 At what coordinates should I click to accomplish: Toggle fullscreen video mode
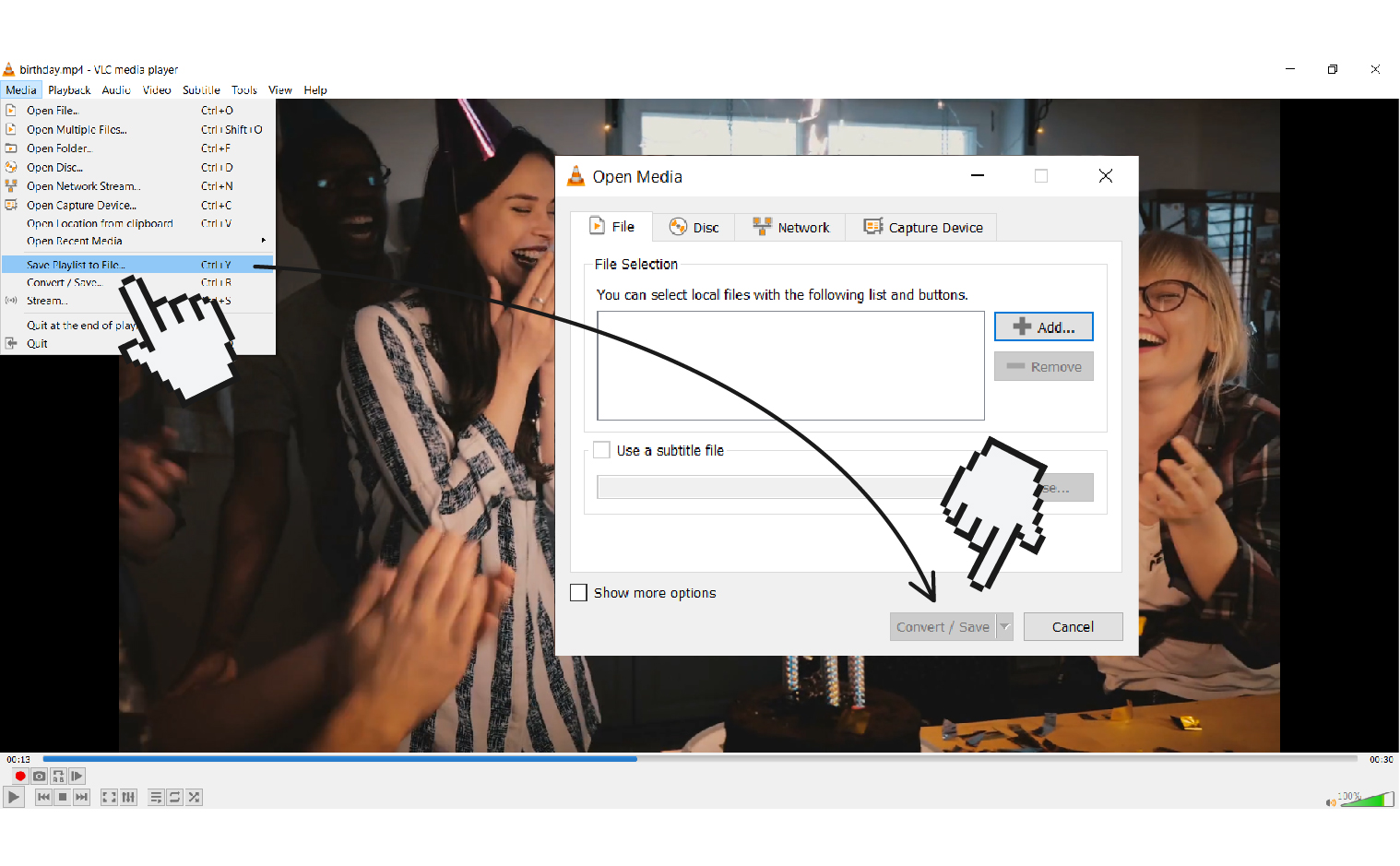[109, 797]
